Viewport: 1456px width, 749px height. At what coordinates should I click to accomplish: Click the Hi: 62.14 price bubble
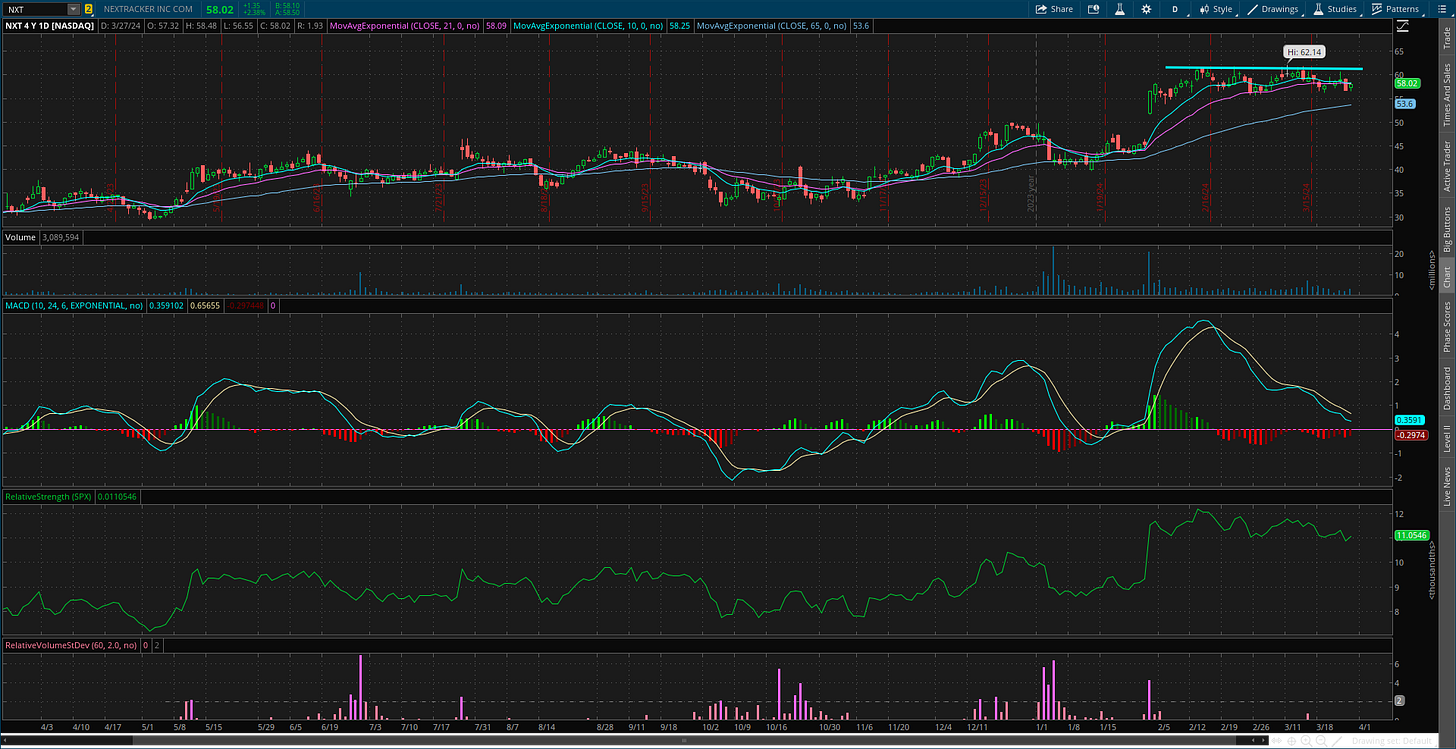click(x=1302, y=50)
